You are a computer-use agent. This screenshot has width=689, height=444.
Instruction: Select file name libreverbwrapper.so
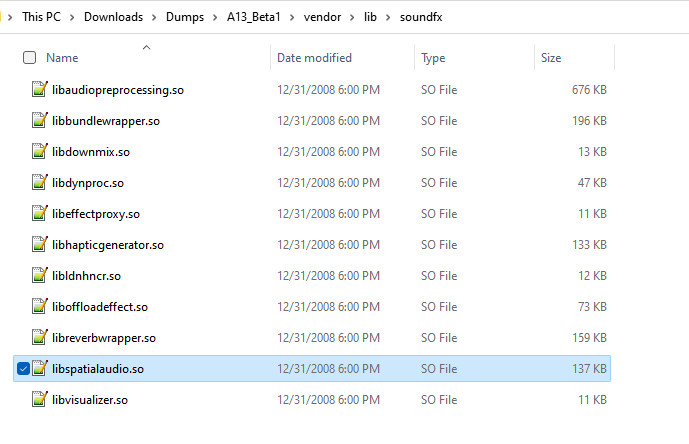coord(104,338)
